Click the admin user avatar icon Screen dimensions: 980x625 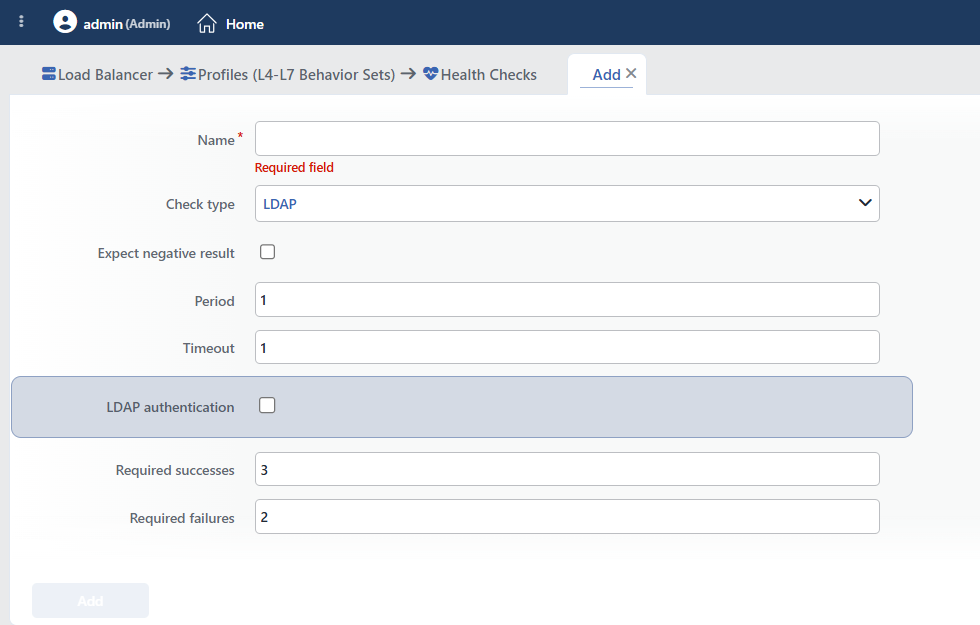pos(65,22)
